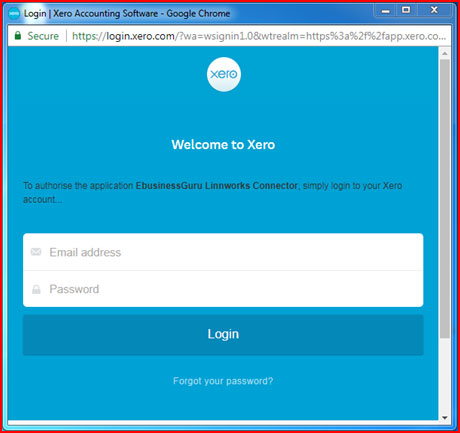Click the green padlock secure icon
The height and width of the screenshot is (433, 460).
coord(18,36)
